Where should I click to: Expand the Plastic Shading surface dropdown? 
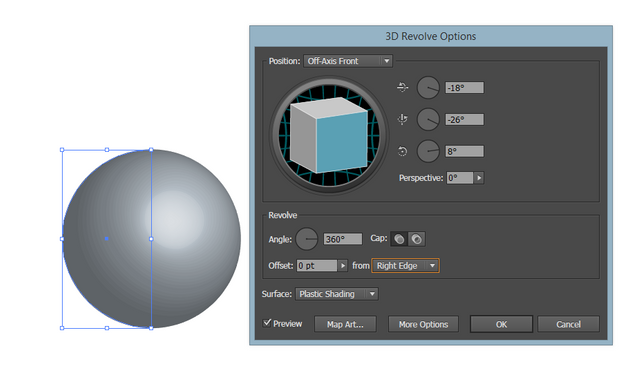click(337, 294)
